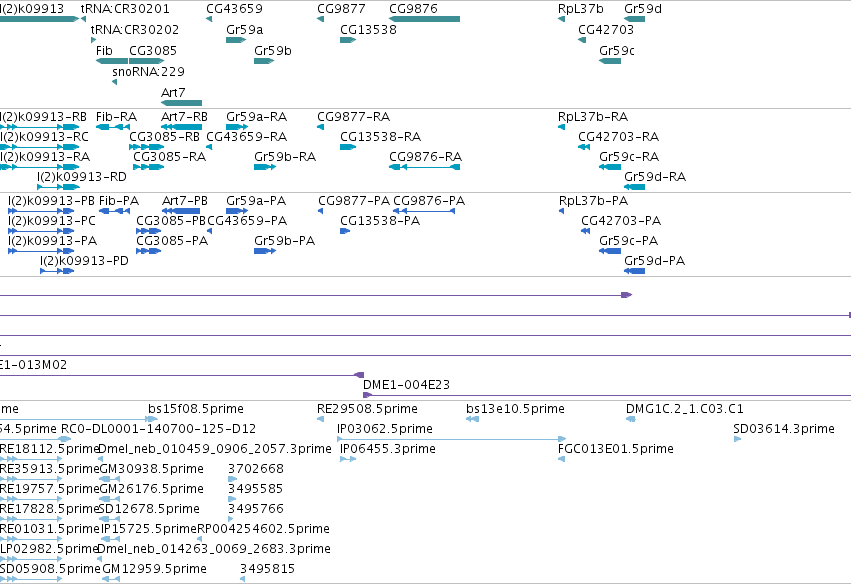The image size is (851, 584).
Task: Click the 3495815 feature label
Action: click(268, 569)
